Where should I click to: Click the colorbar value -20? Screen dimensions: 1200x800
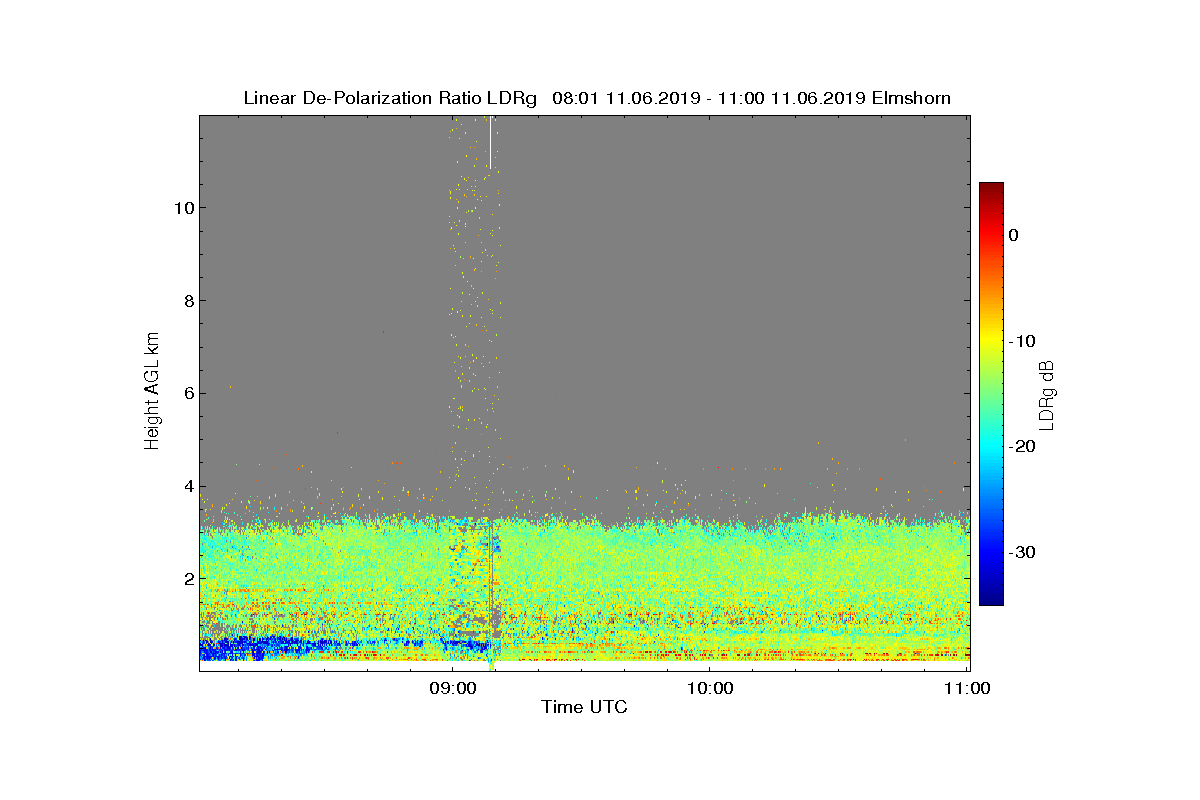[x=1022, y=447]
